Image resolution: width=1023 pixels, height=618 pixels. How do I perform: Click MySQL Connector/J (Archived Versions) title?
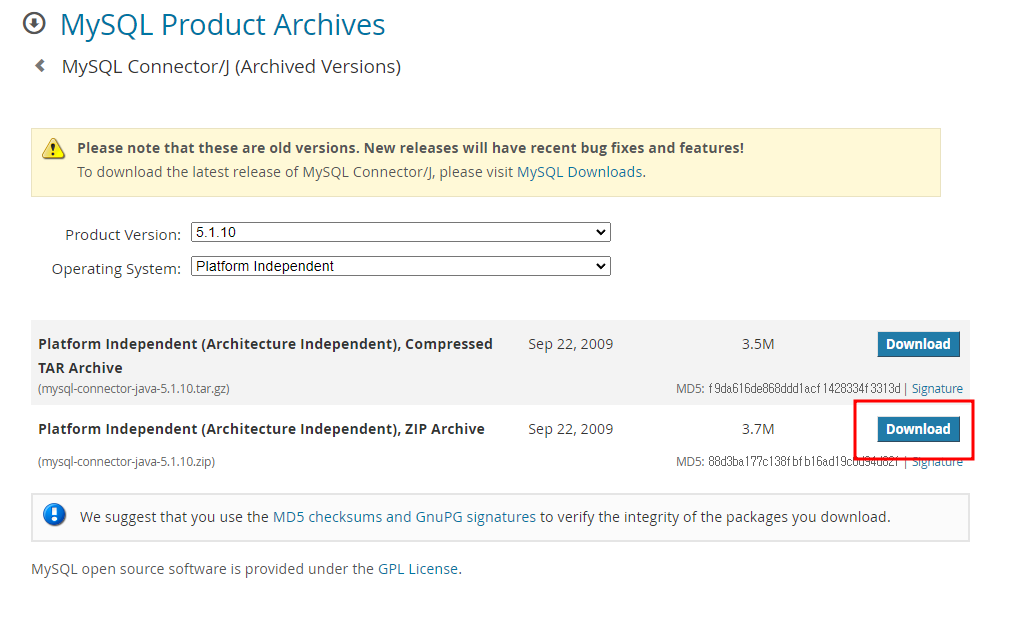(231, 67)
